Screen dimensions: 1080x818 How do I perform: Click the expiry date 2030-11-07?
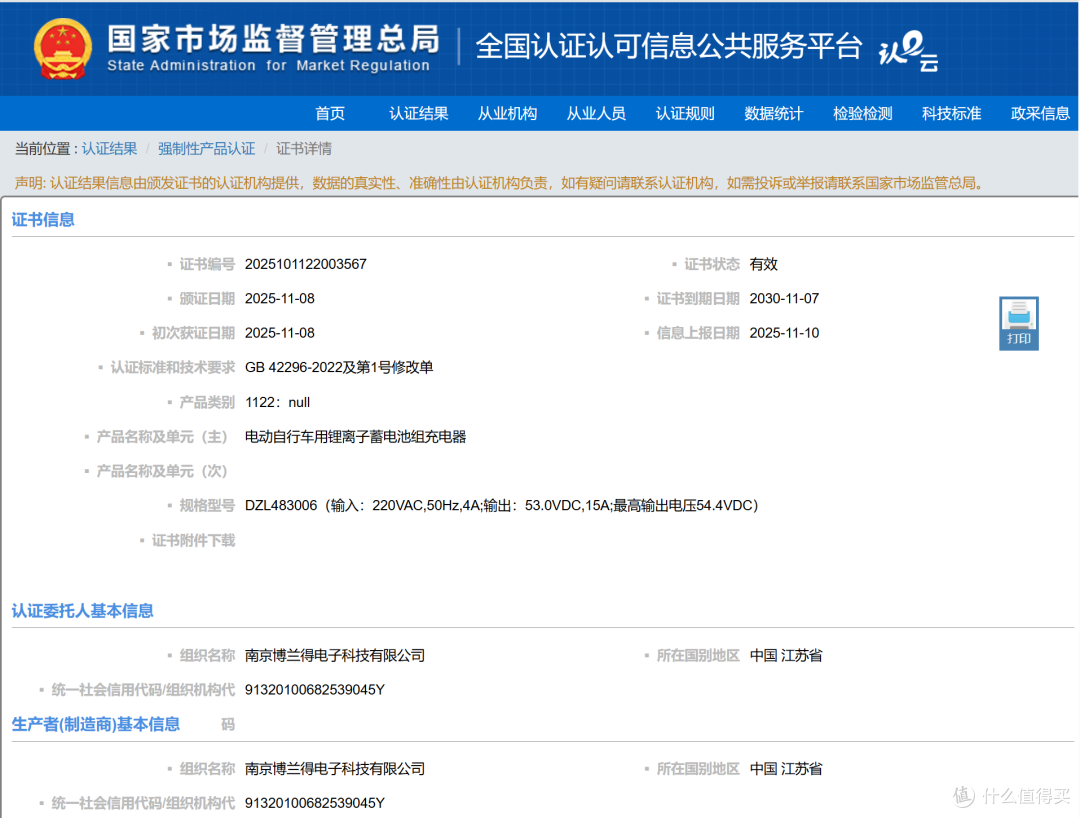pos(785,299)
